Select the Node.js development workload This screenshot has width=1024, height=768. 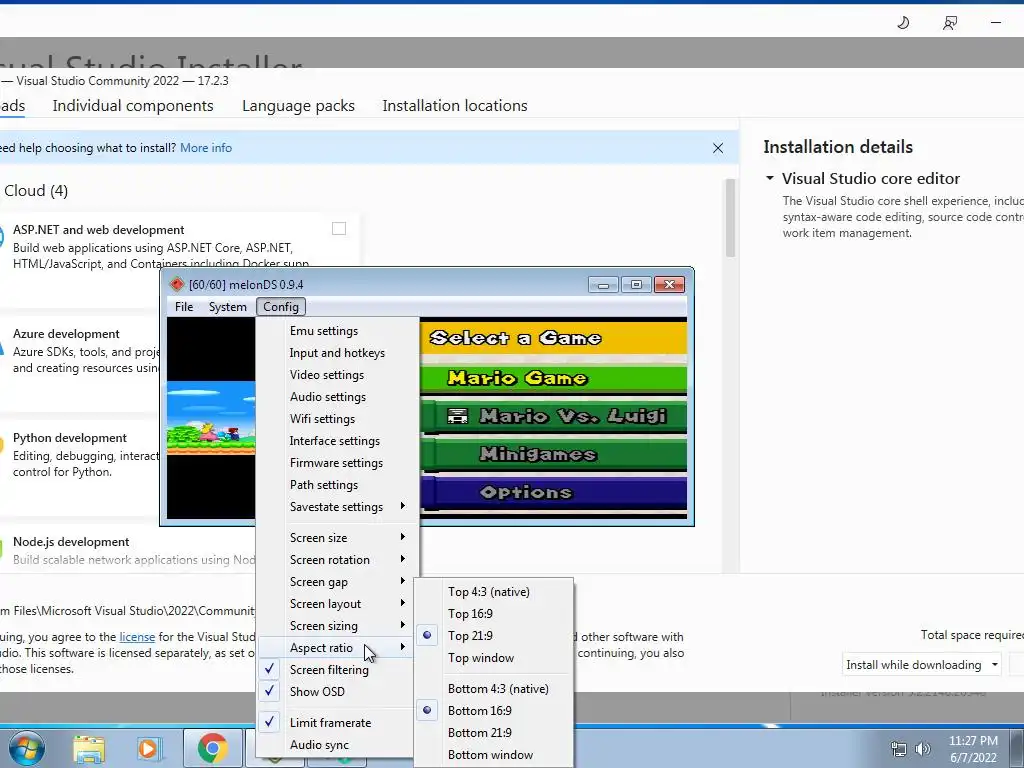(x=128, y=550)
